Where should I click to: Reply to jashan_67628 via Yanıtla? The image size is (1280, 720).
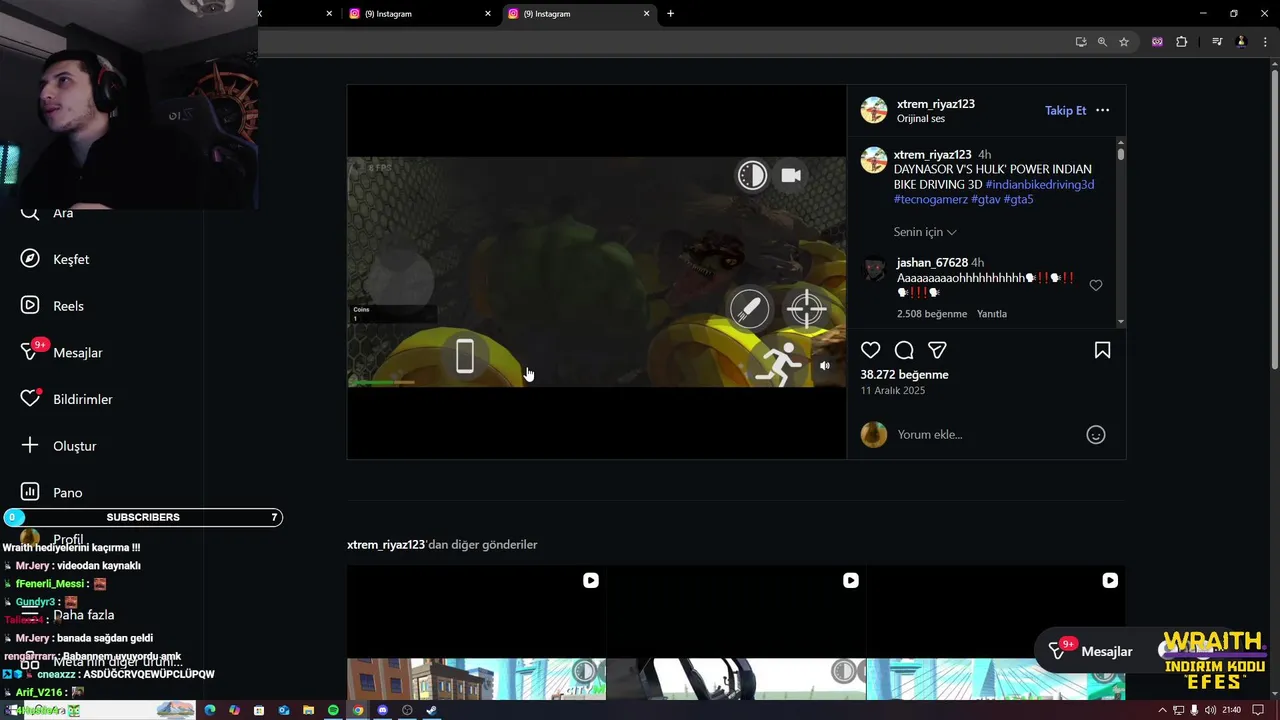click(x=992, y=314)
